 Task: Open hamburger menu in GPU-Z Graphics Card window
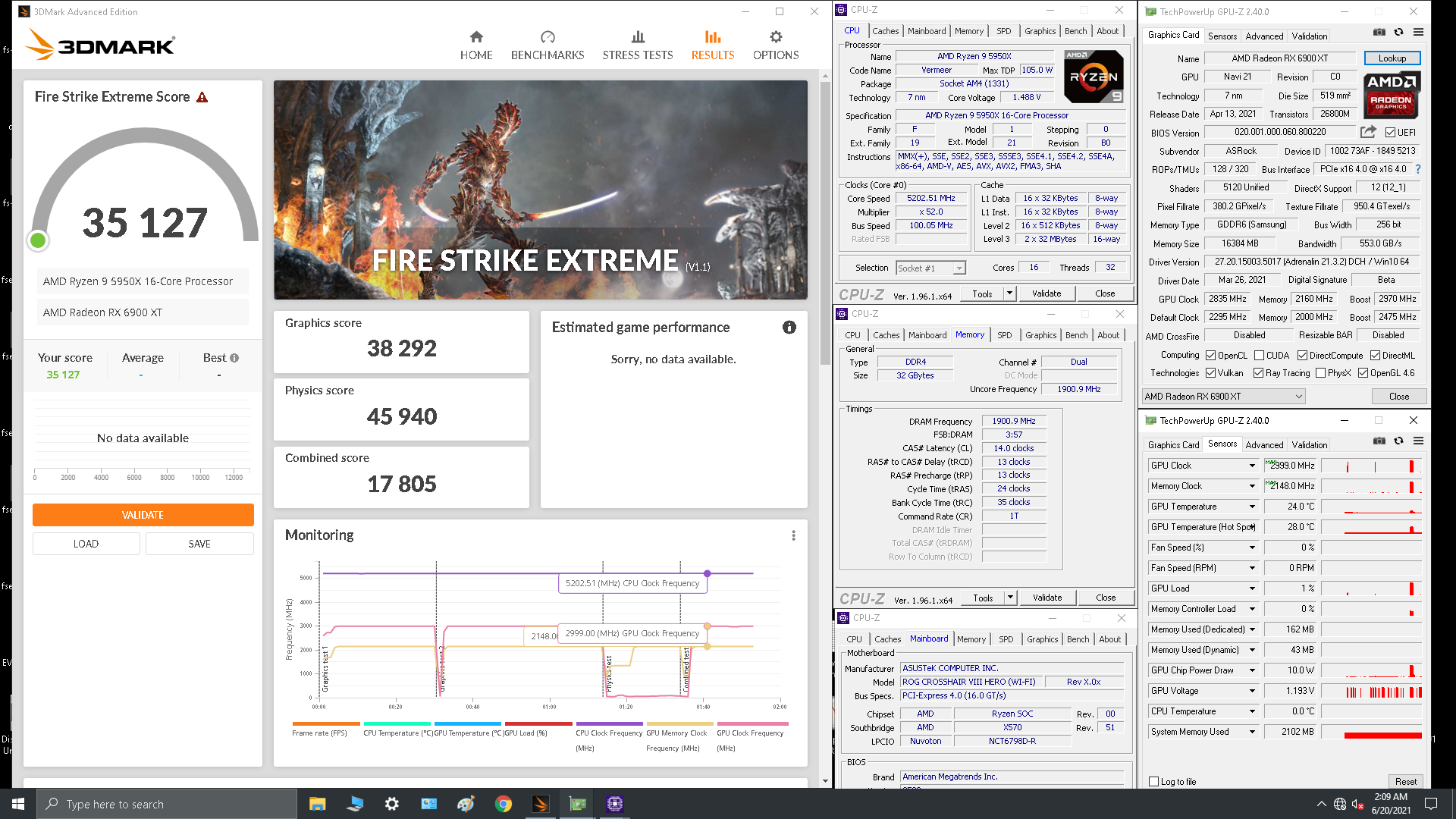1418,33
